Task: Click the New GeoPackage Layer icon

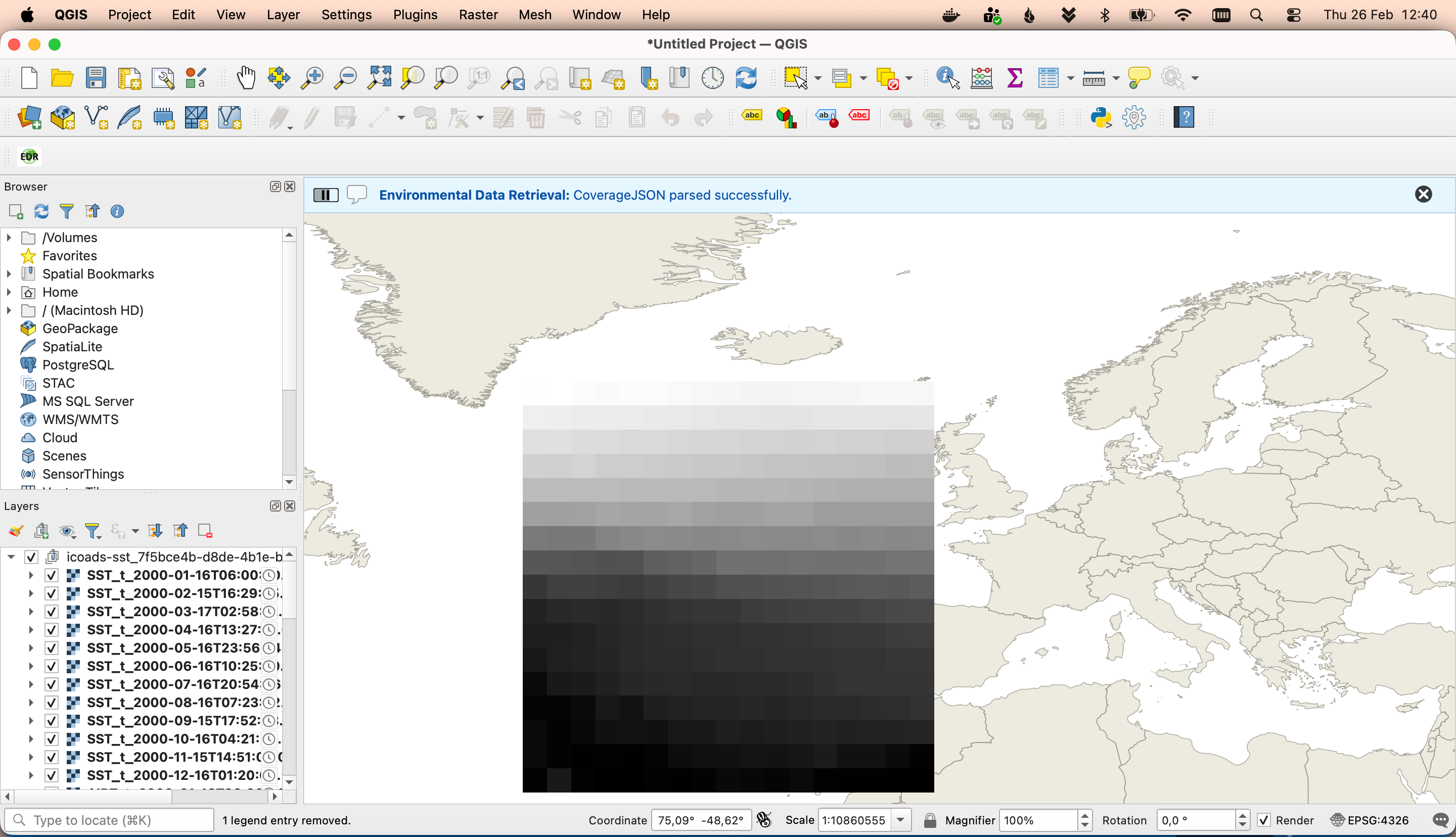Action: (63, 118)
